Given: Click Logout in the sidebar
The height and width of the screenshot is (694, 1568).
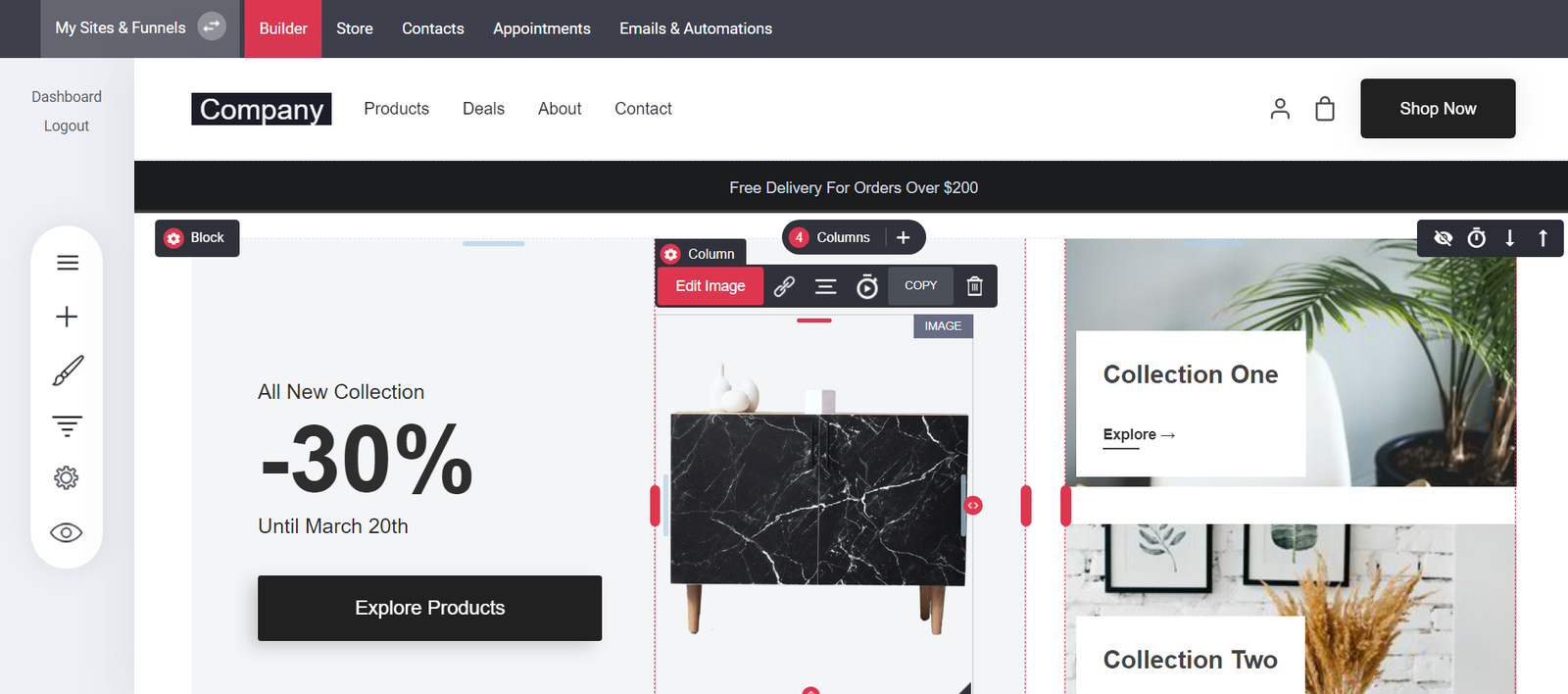Looking at the screenshot, I should 67,125.
